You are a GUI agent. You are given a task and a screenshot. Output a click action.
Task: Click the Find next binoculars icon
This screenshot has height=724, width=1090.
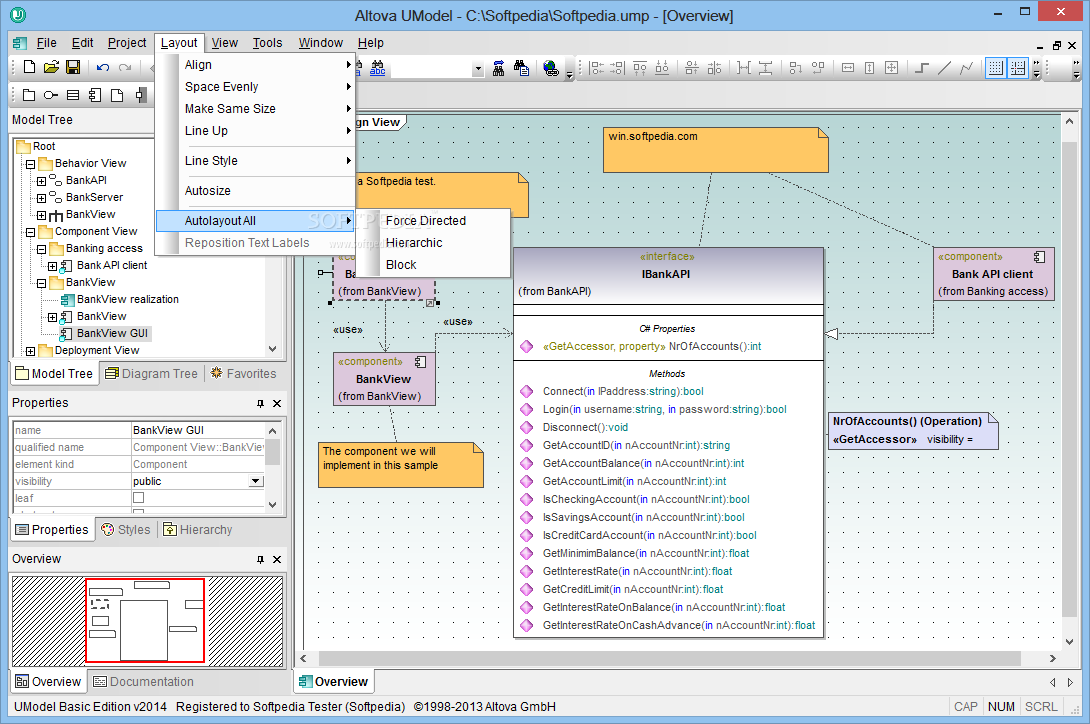[x=498, y=68]
